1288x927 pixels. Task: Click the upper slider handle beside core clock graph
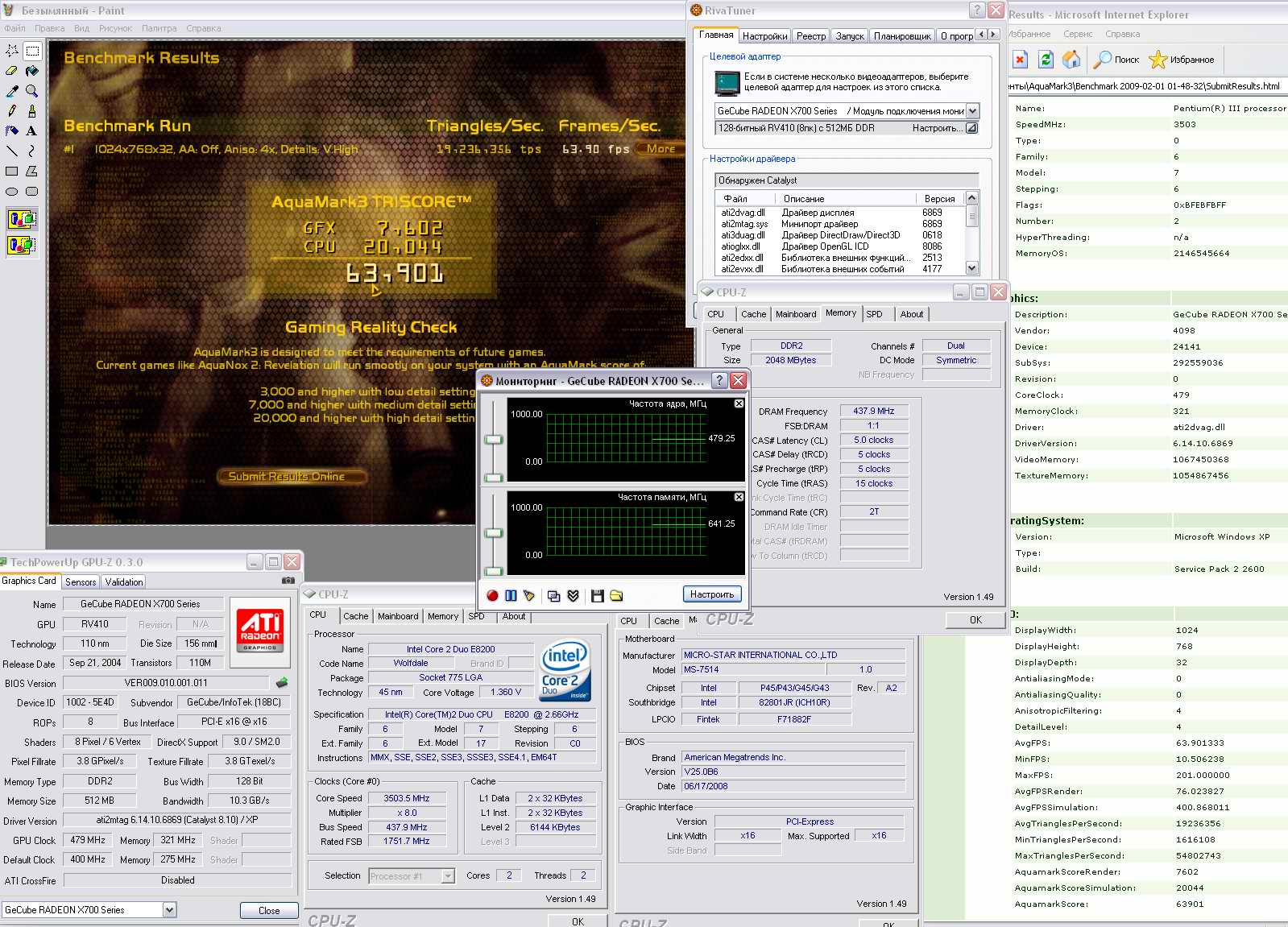(x=494, y=440)
